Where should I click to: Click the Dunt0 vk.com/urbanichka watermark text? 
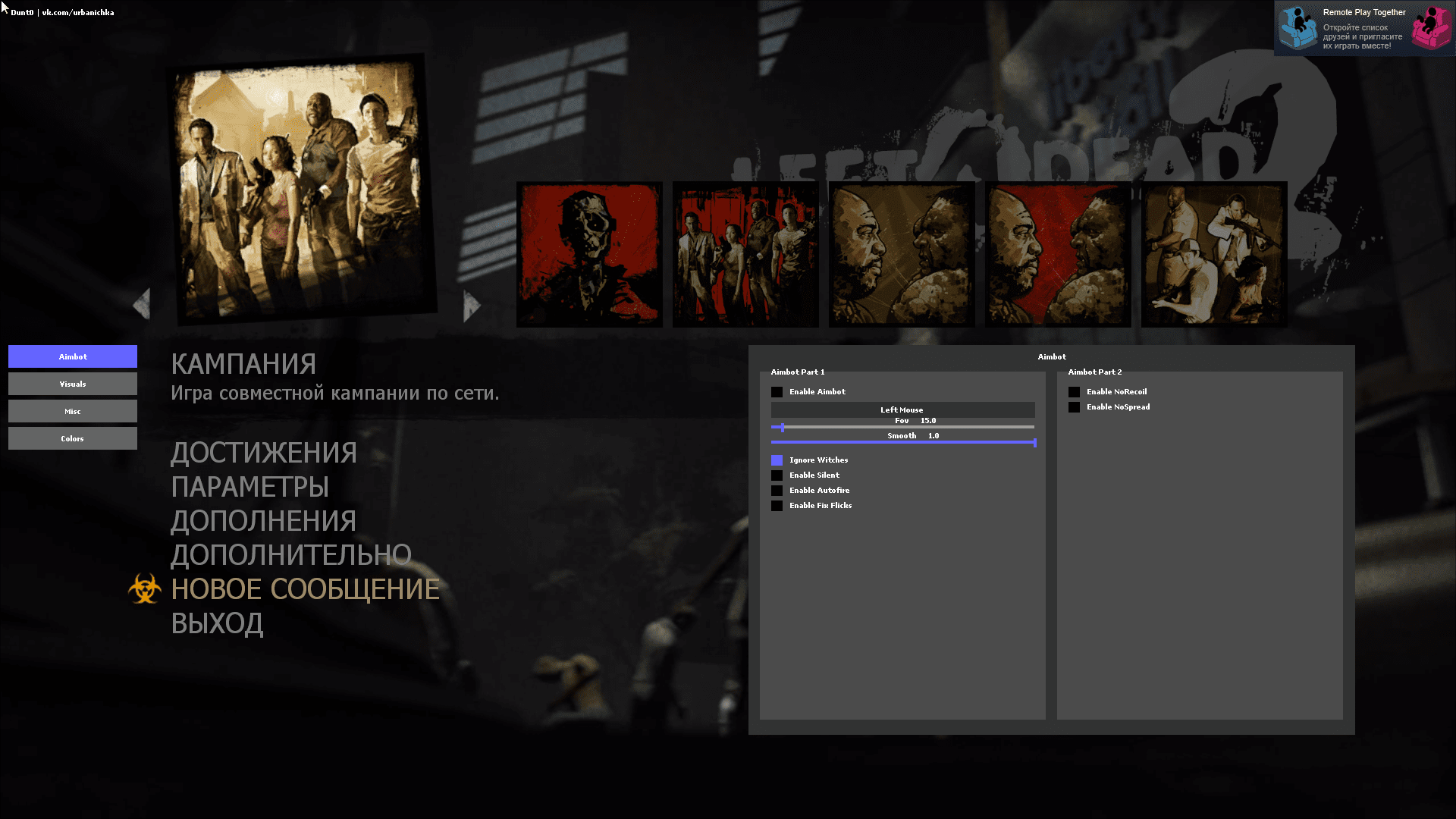tap(62, 12)
